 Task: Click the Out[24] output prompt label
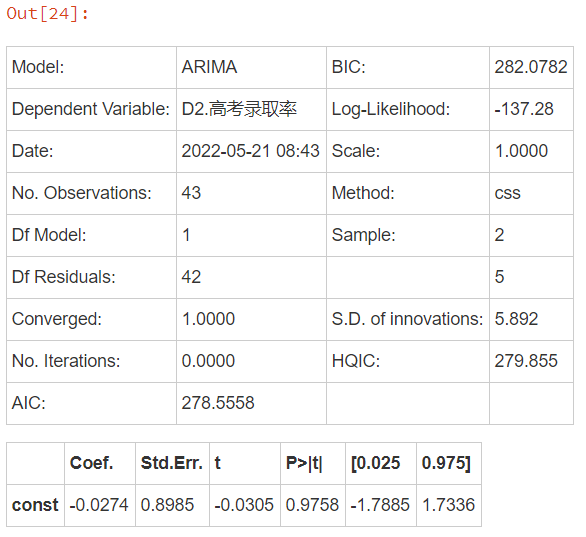click(x=48, y=14)
